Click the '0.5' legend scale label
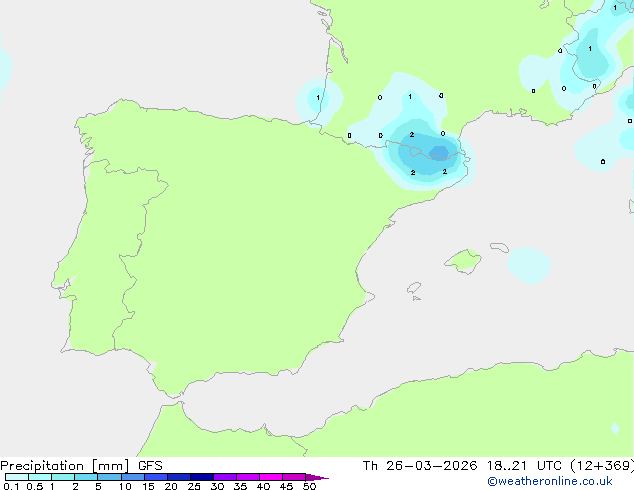The height and width of the screenshot is (490, 634). [35, 486]
